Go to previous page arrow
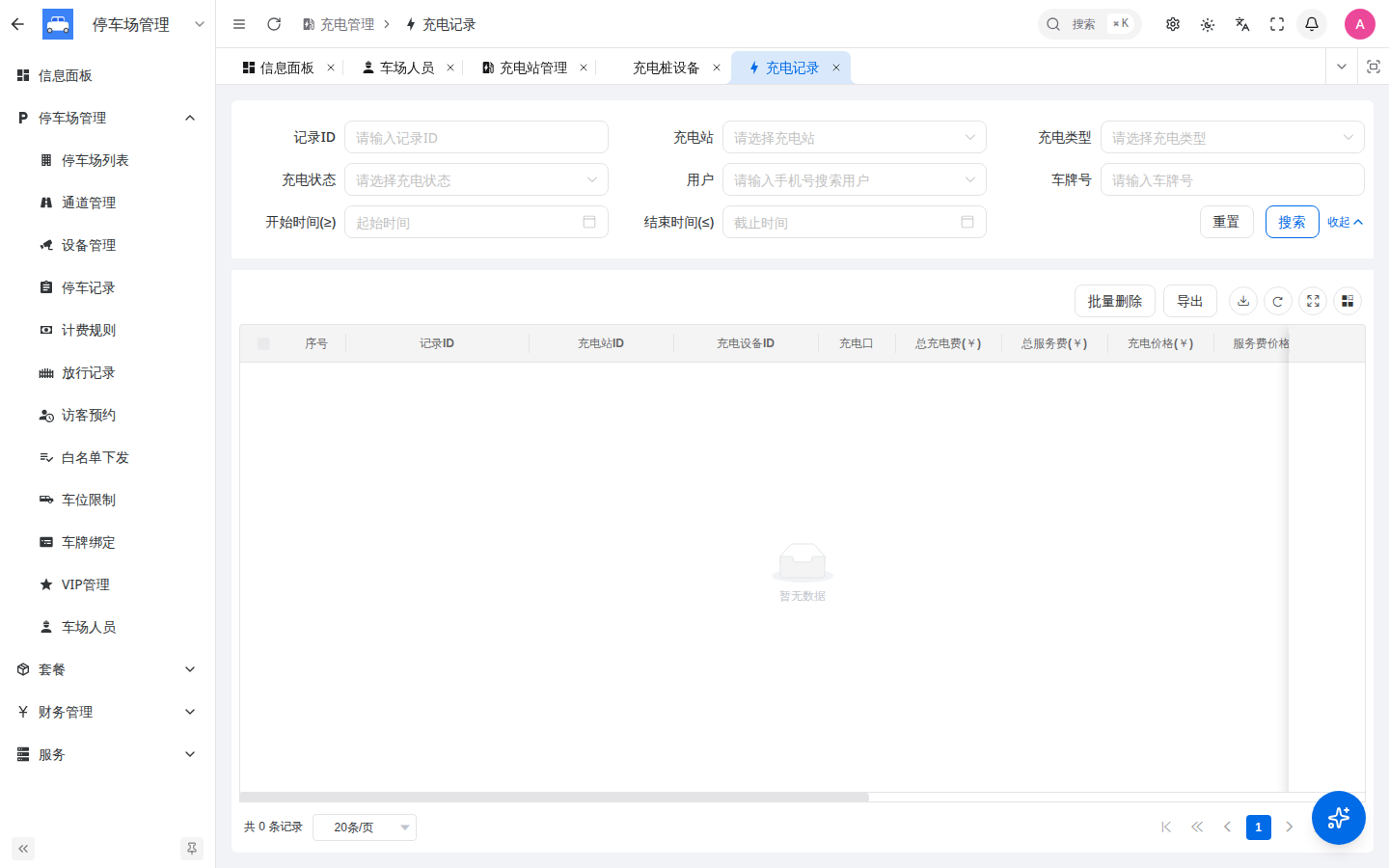The image size is (1389, 868). pyautogui.click(x=1227, y=827)
